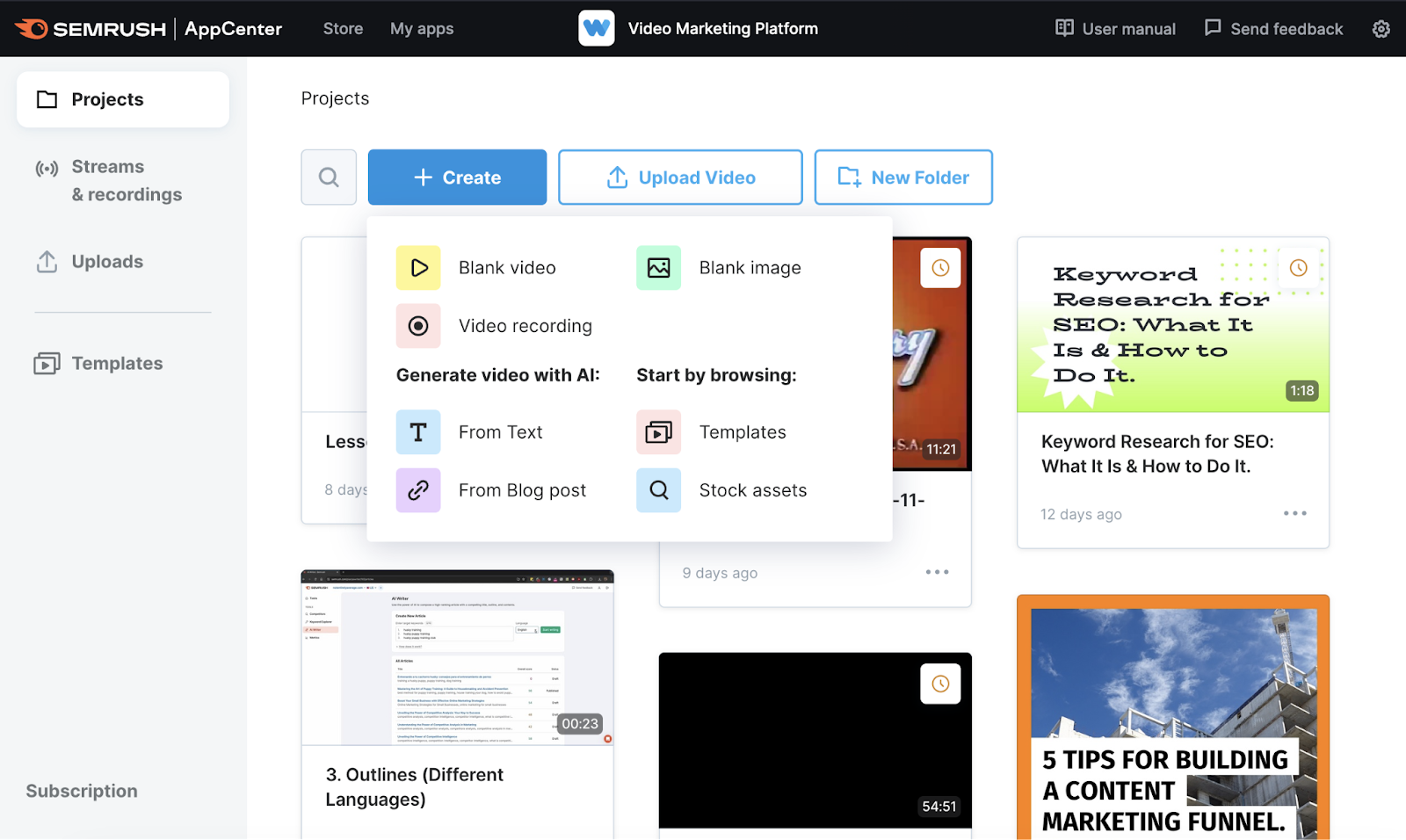
Task: Open options for Keyword Research video
Action: click(x=1294, y=513)
